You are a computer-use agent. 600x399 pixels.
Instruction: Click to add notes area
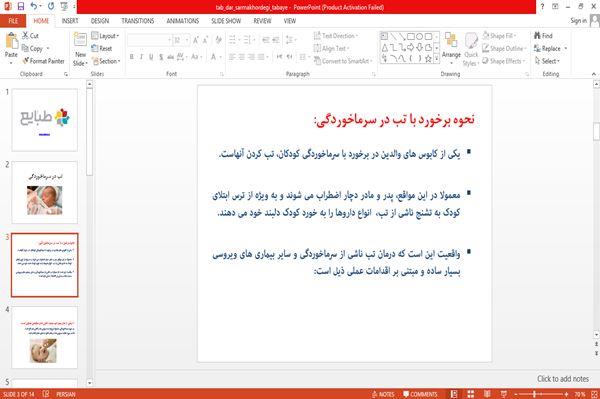point(563,379)
